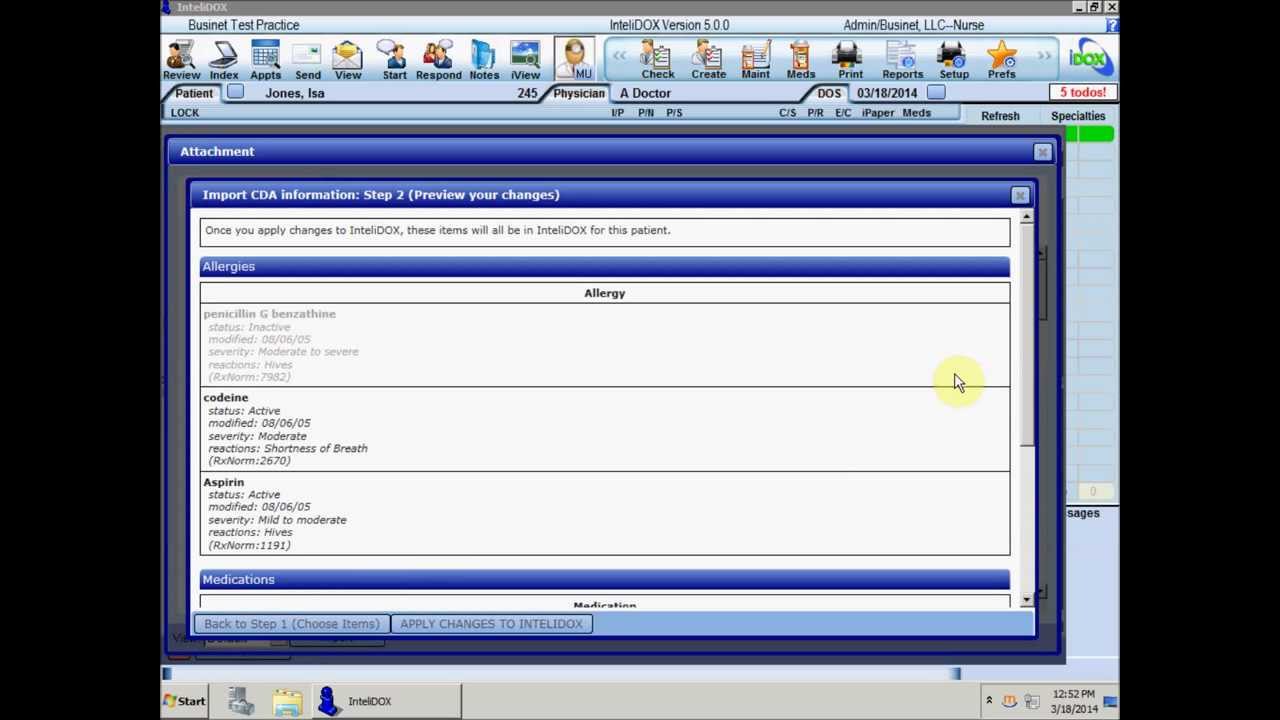Open the Index scanner tool

224,60
